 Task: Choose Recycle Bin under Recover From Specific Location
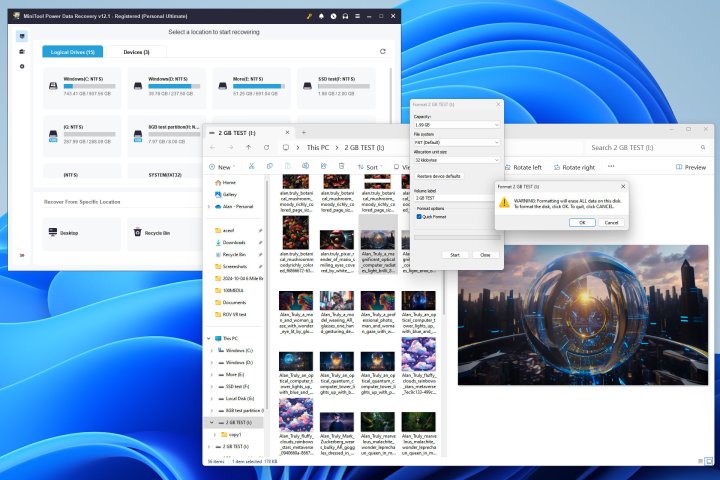pyautogui.click(x=164, y=233)
